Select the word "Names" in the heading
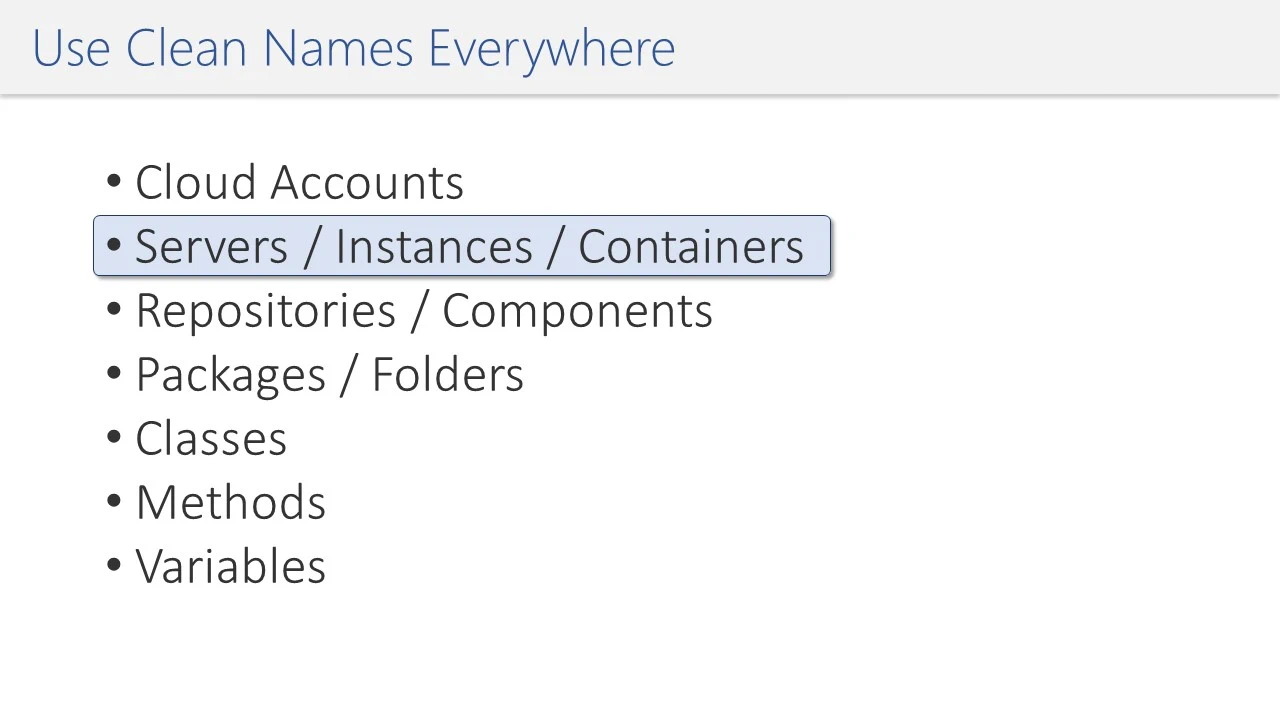Image resolution: width=1280 pixels, height=720 pixels. tap(338, 49)
